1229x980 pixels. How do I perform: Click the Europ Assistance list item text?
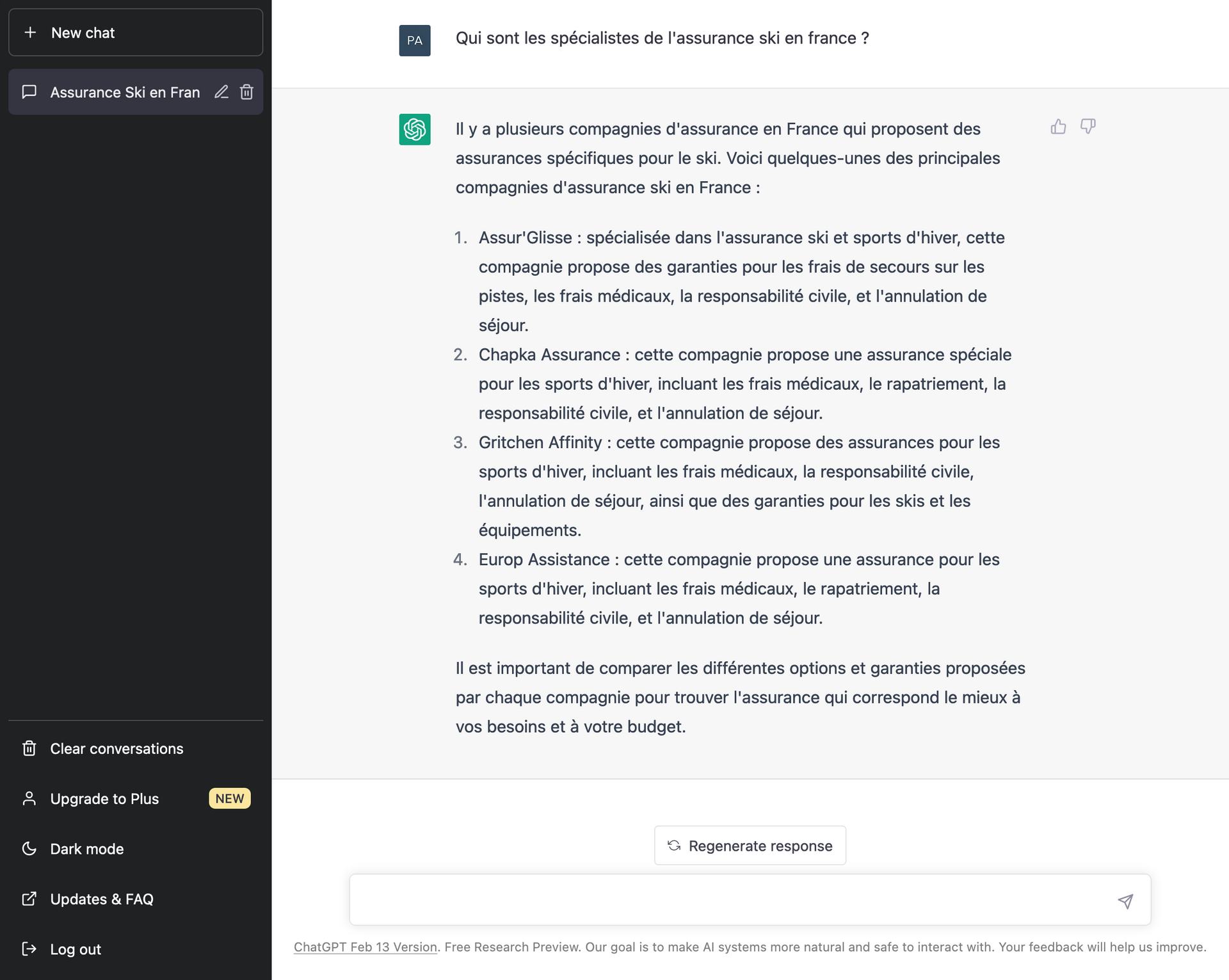[739, 589]
